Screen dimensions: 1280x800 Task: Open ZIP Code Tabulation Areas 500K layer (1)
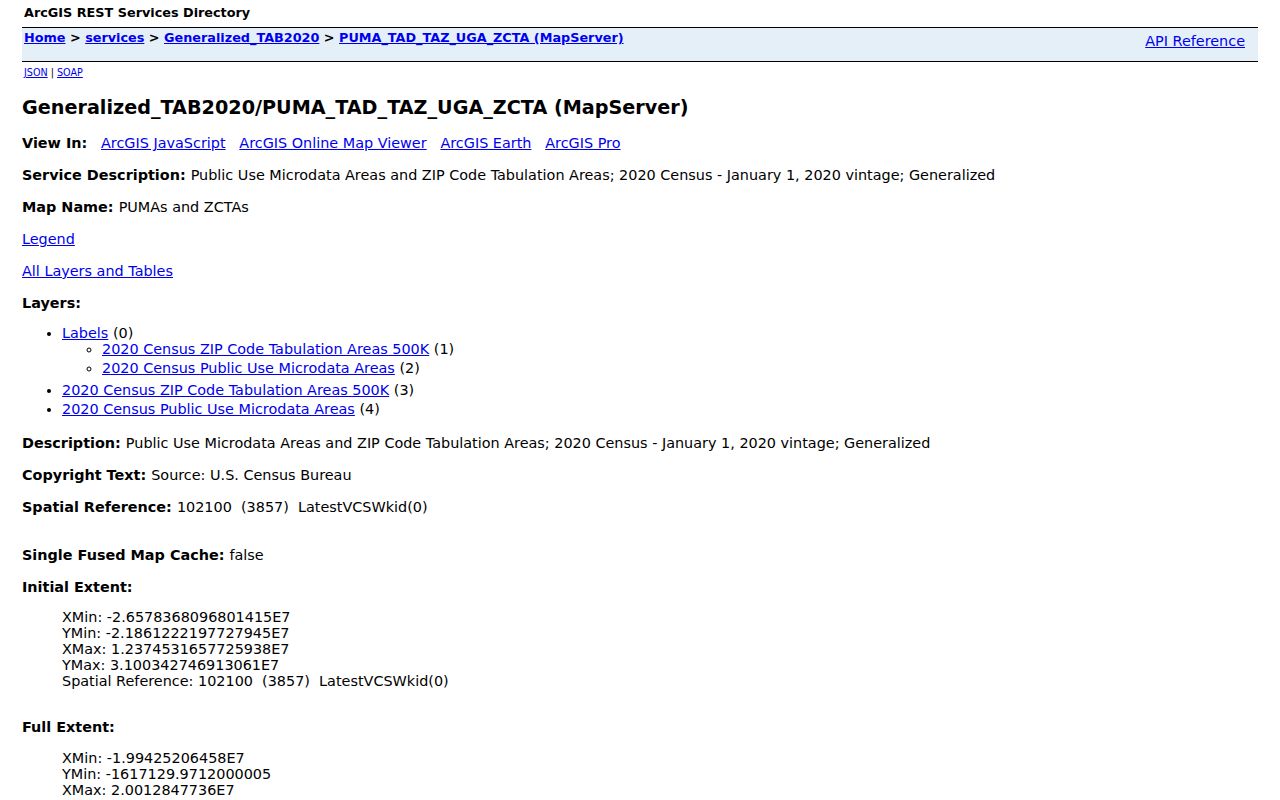tap(266, 349)
